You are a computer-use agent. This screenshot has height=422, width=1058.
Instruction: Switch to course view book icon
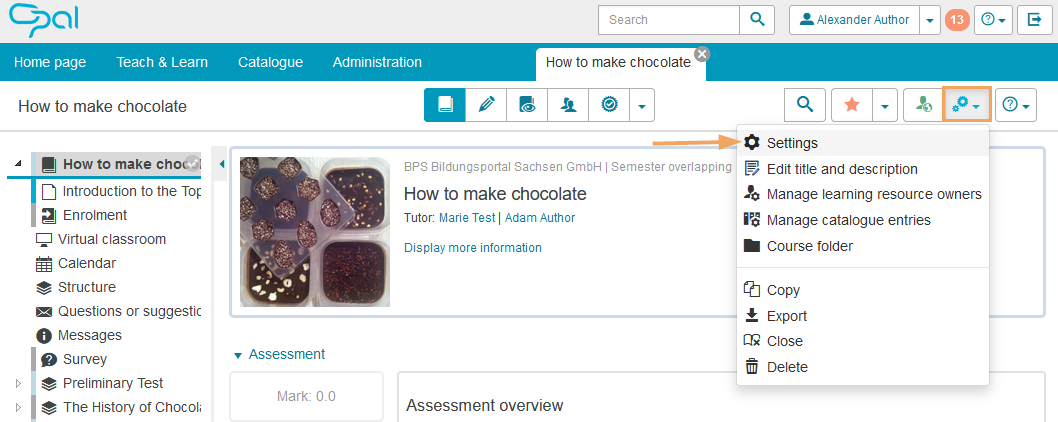[x=445, y=105]
